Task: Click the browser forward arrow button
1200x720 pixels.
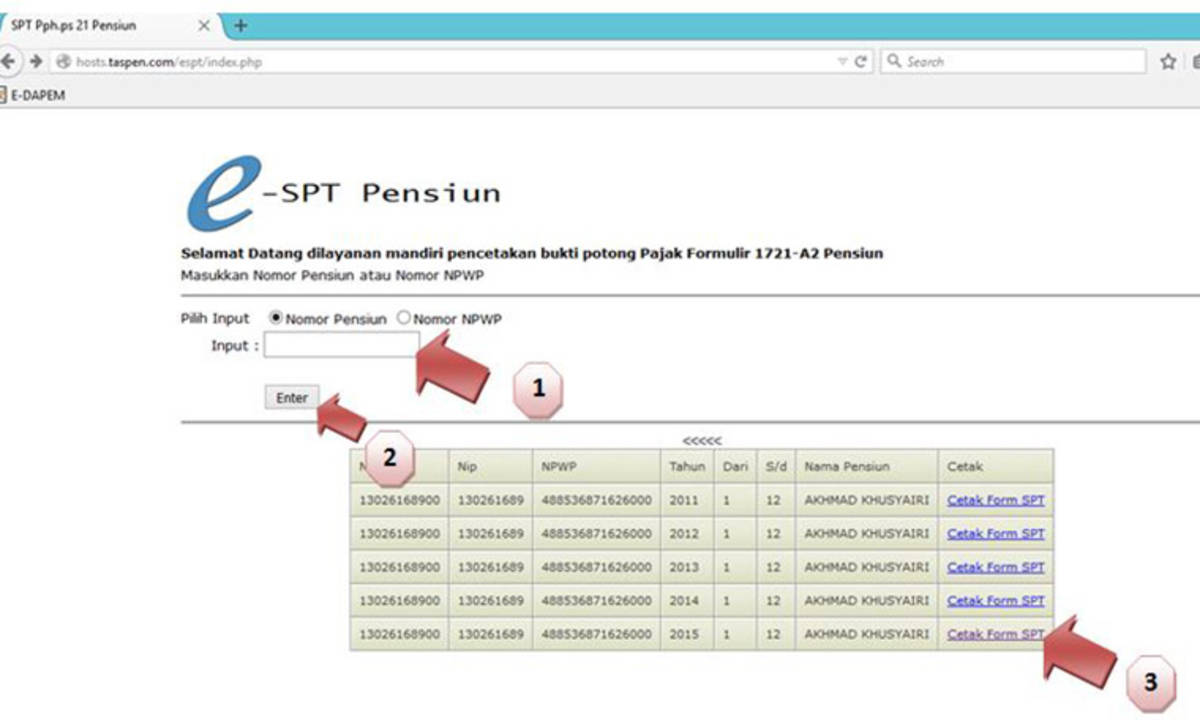Action: (36, 61)
